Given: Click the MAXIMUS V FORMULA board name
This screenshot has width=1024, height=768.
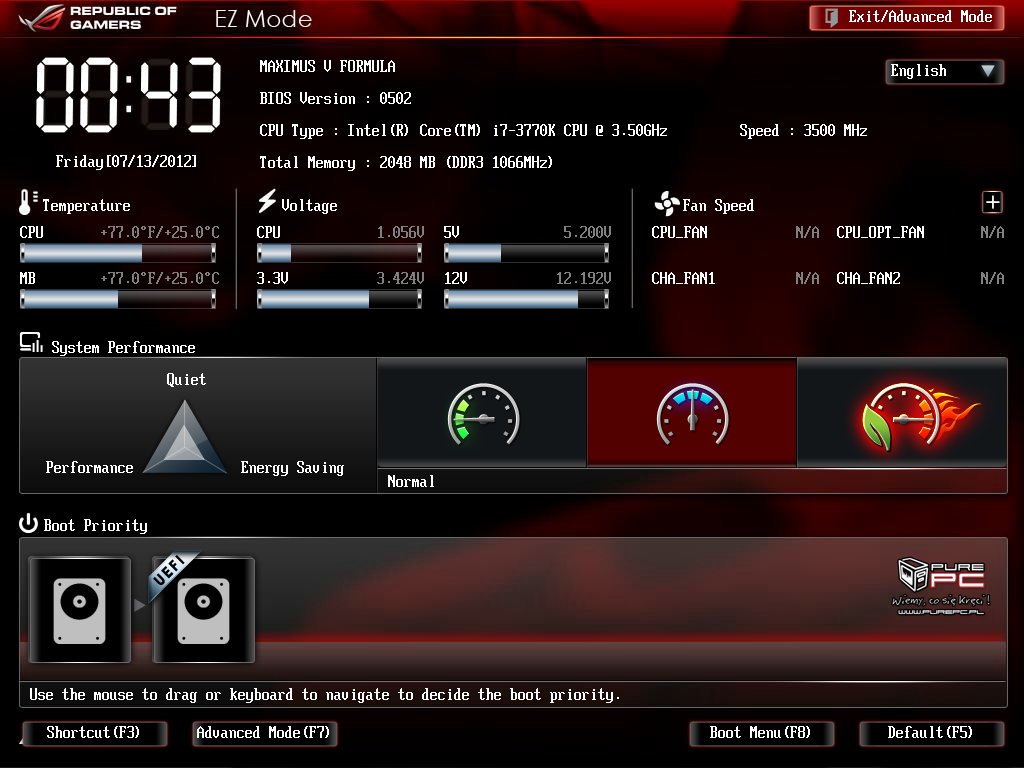Looking at the screenshot, I should (327, 67).
